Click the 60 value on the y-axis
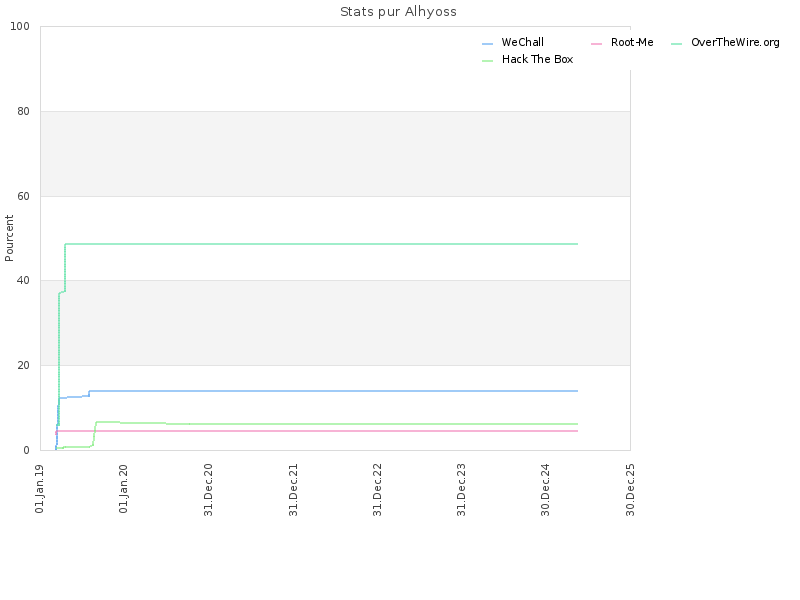Image resolution: width=800 pixels, height=600 pixels. point(23,196)
